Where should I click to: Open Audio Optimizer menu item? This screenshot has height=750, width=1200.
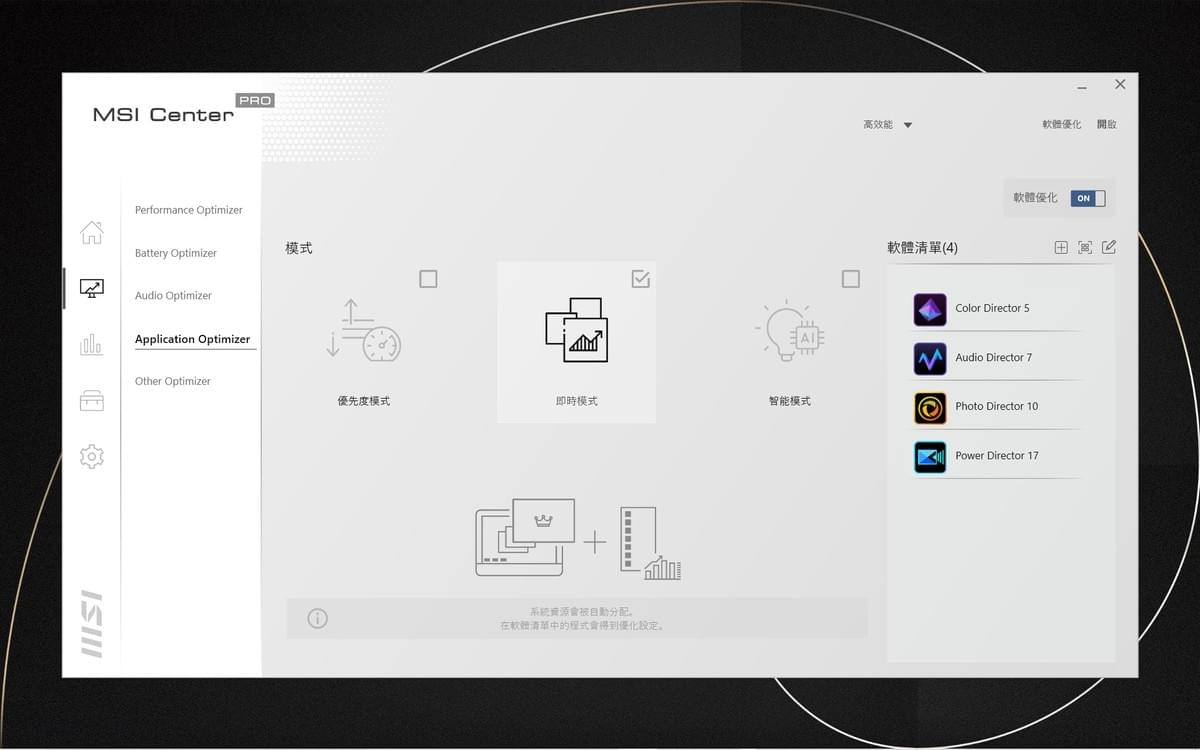click(173, 295)
